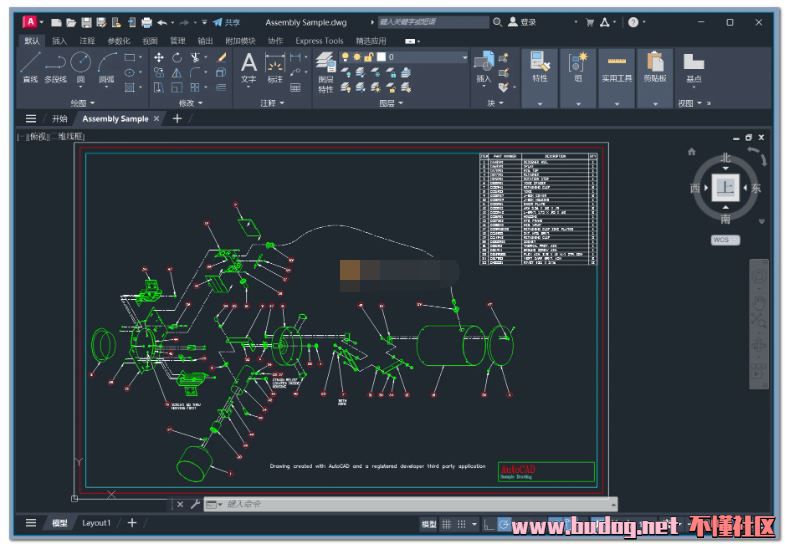Toggle the 模型 model space status button
The height and width of the screenshot is (547, 785).
click(x=429, y=524)
